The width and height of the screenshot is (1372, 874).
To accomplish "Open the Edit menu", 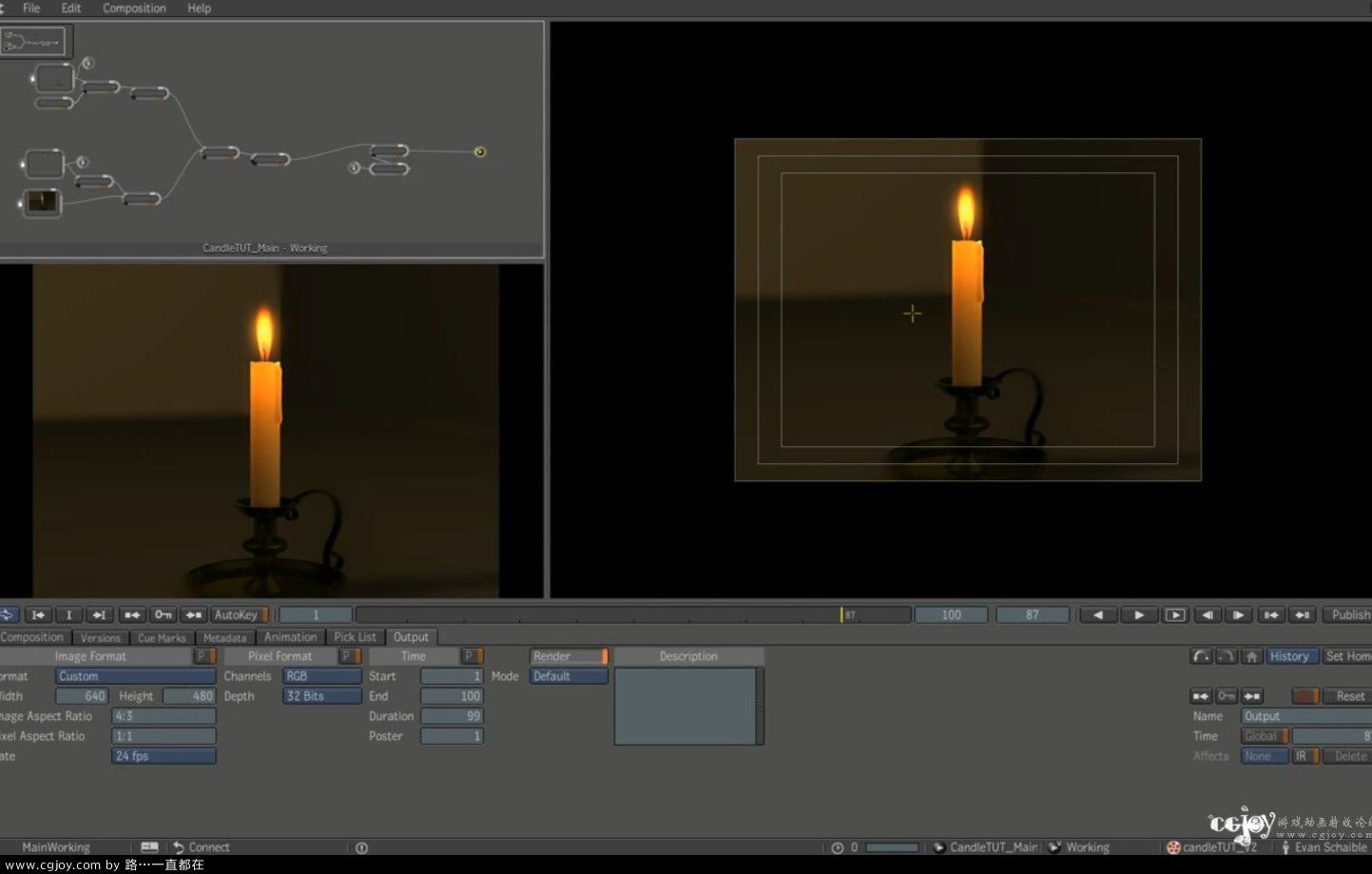I will click(x=71, y=8).
